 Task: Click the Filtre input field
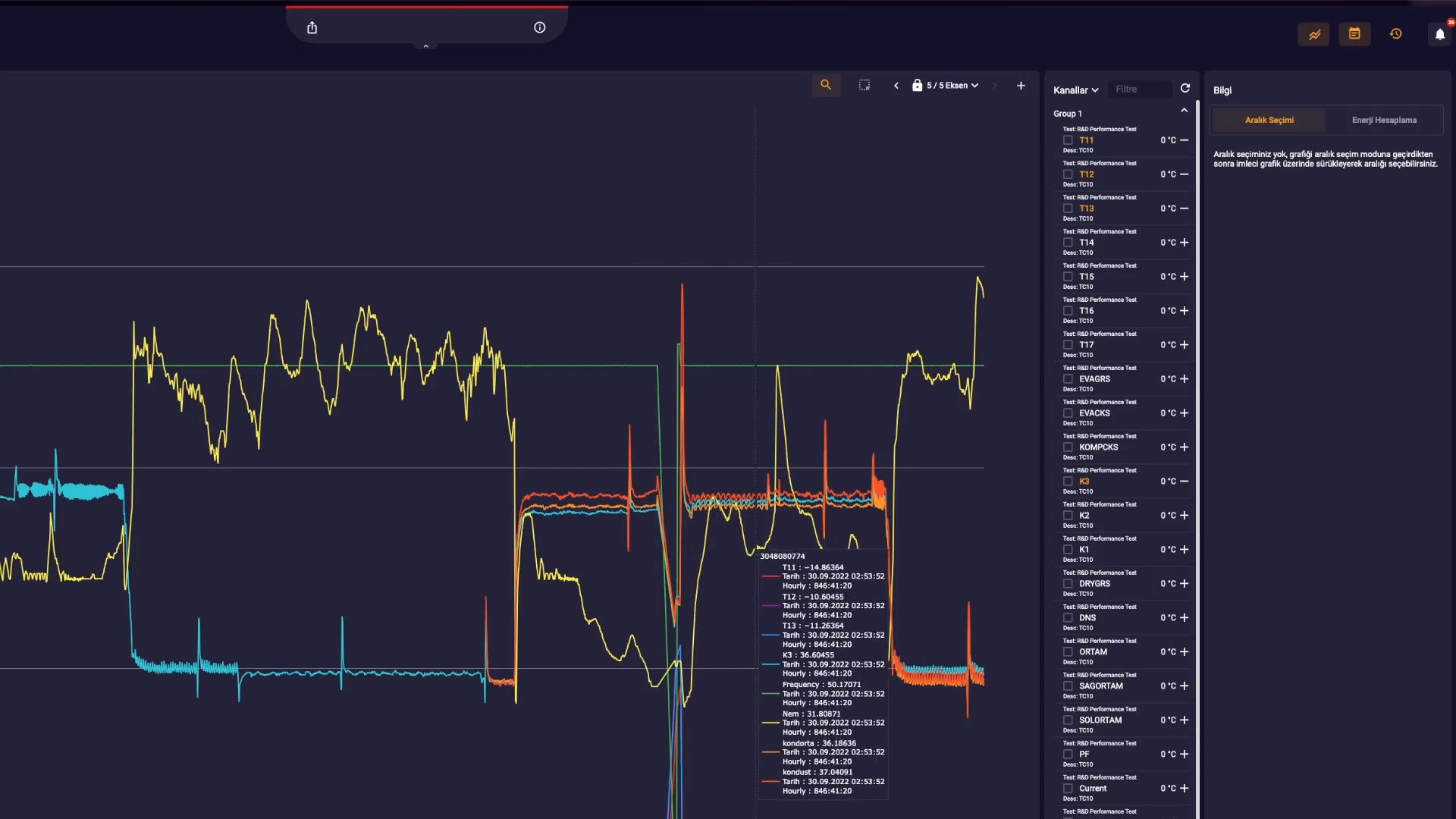(1140, 89)
